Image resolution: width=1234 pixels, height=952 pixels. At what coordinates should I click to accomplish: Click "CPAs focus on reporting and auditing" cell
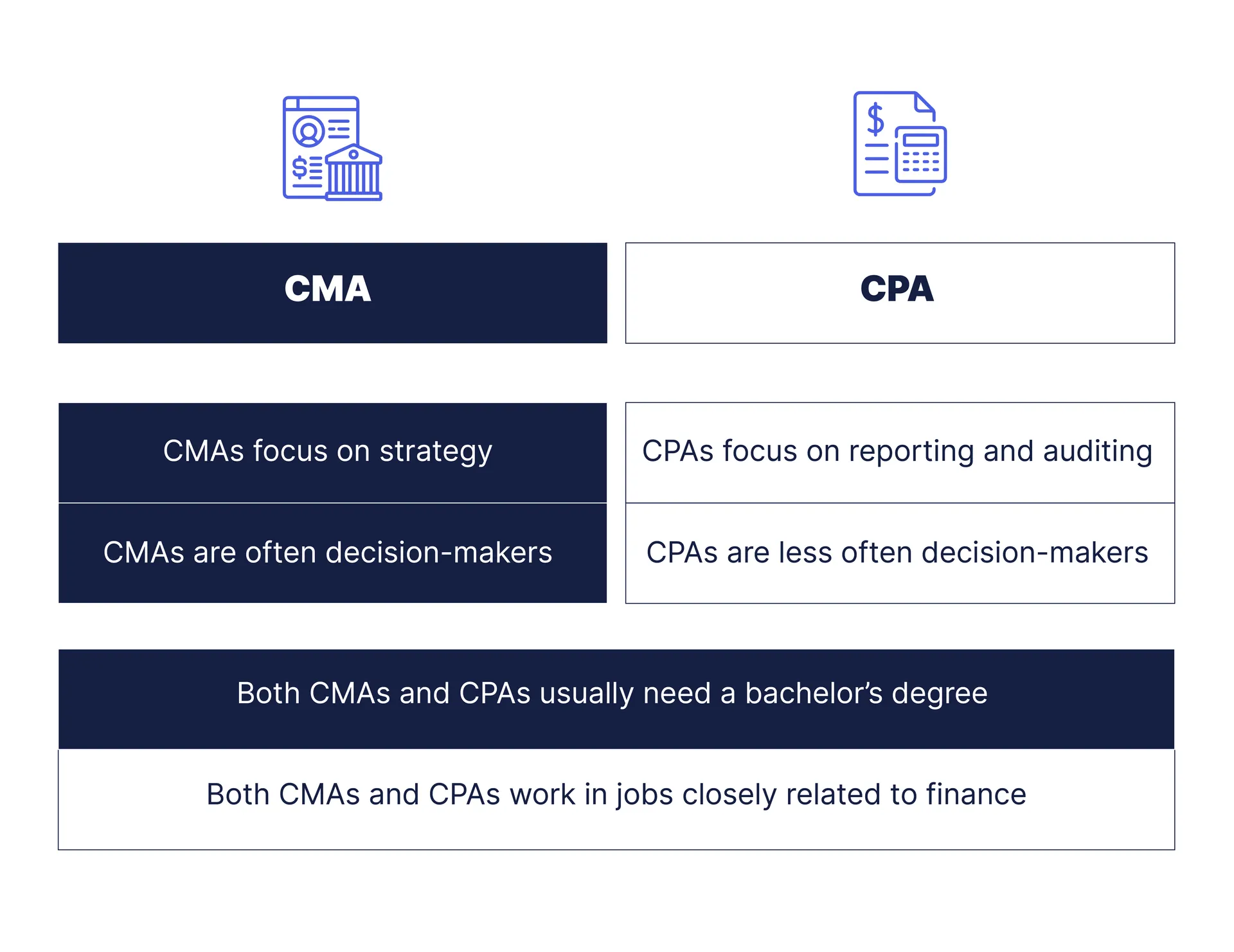click(x=900, y=453)
